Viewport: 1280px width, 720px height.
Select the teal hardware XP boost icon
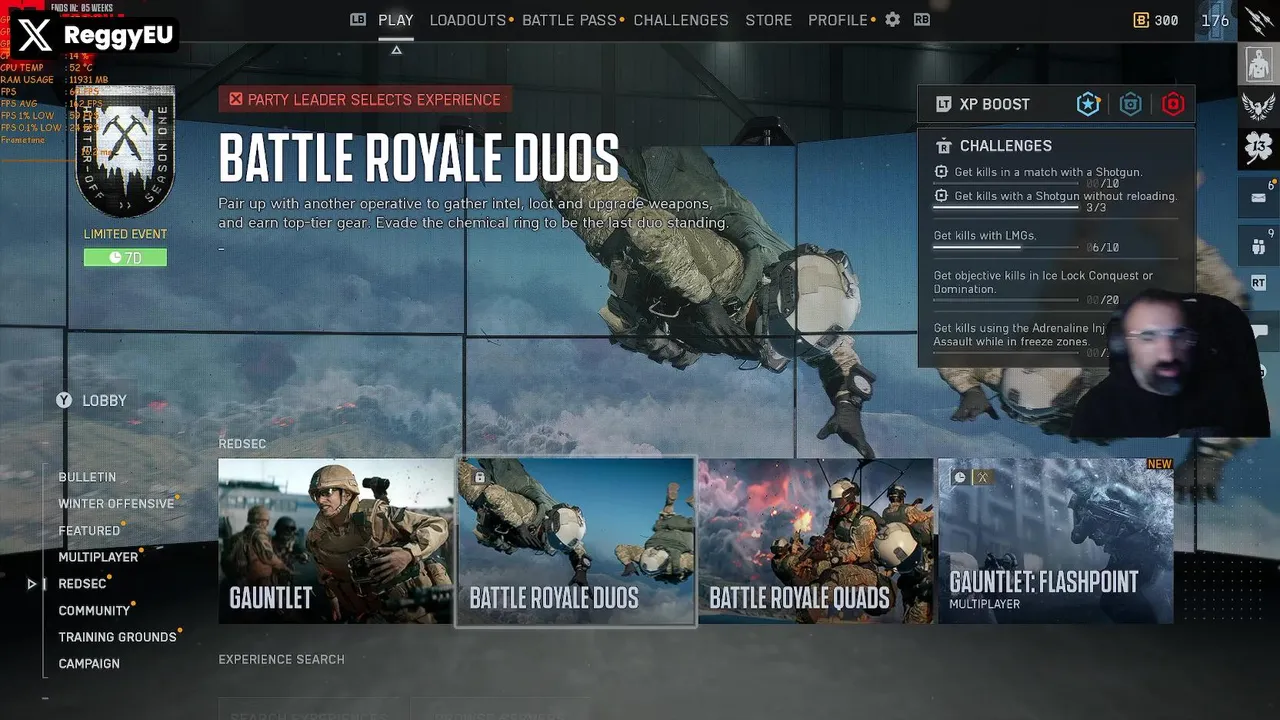coord(1131,104)
